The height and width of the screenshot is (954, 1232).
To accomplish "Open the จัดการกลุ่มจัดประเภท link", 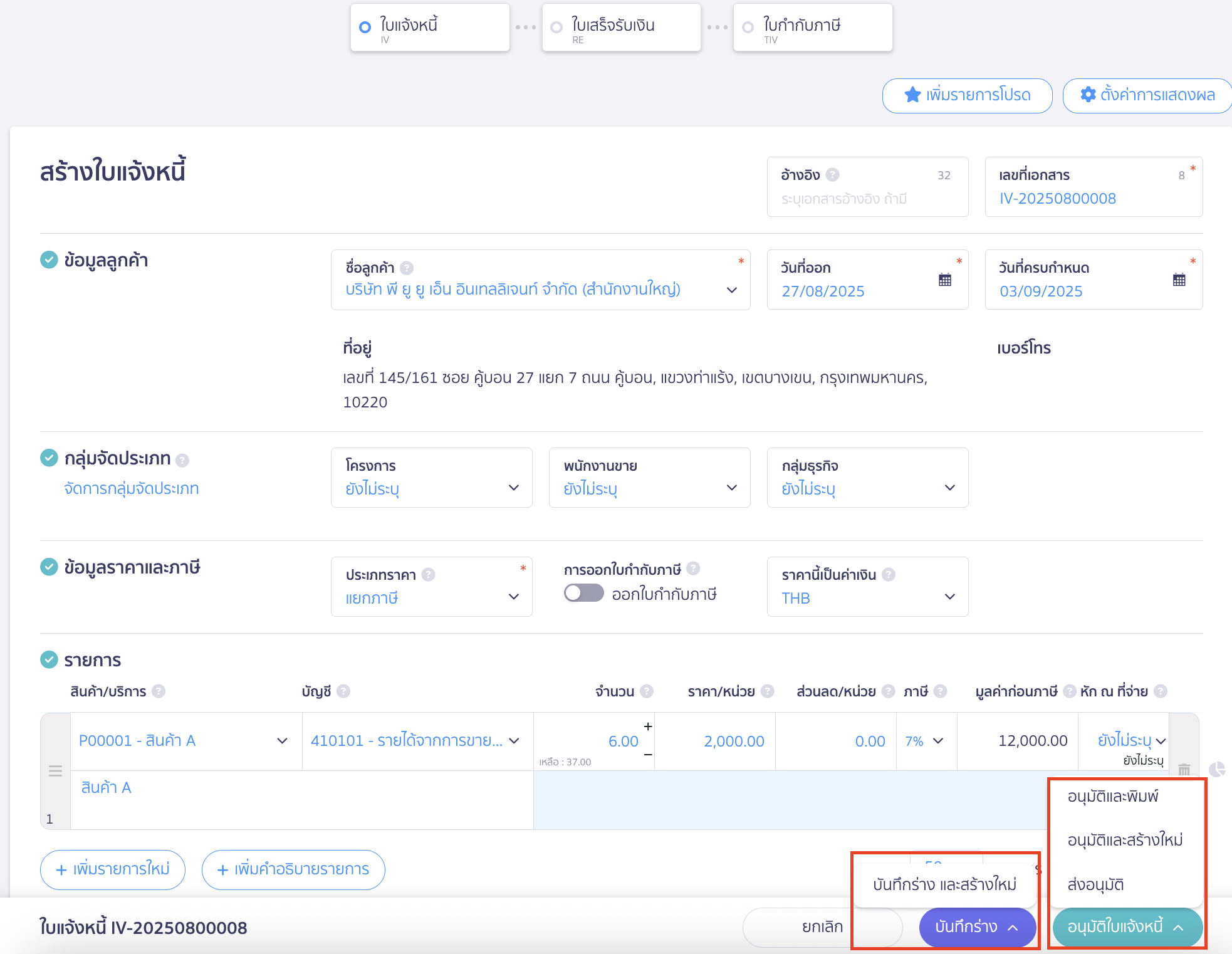I will (132, 488).
